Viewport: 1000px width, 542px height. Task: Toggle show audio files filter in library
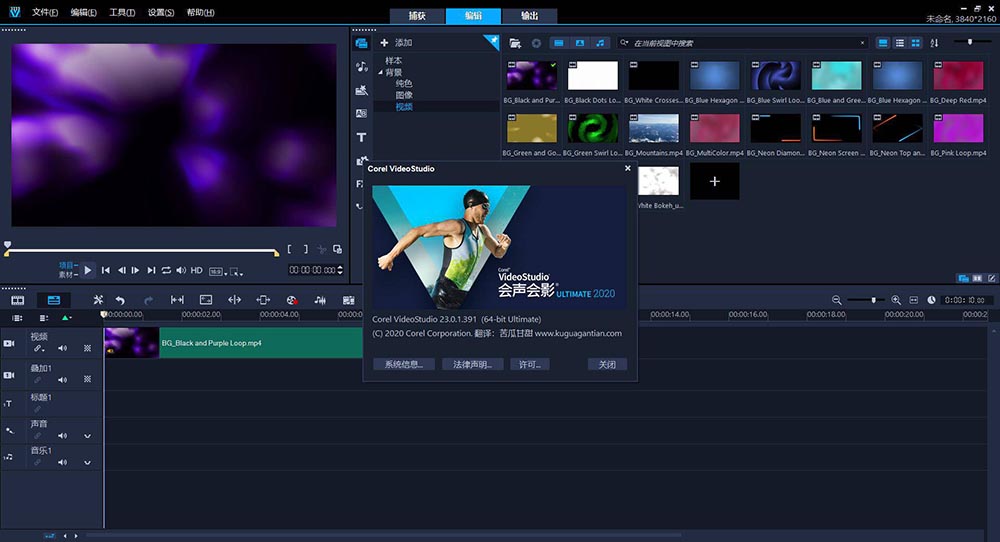[x=600, y=43]
